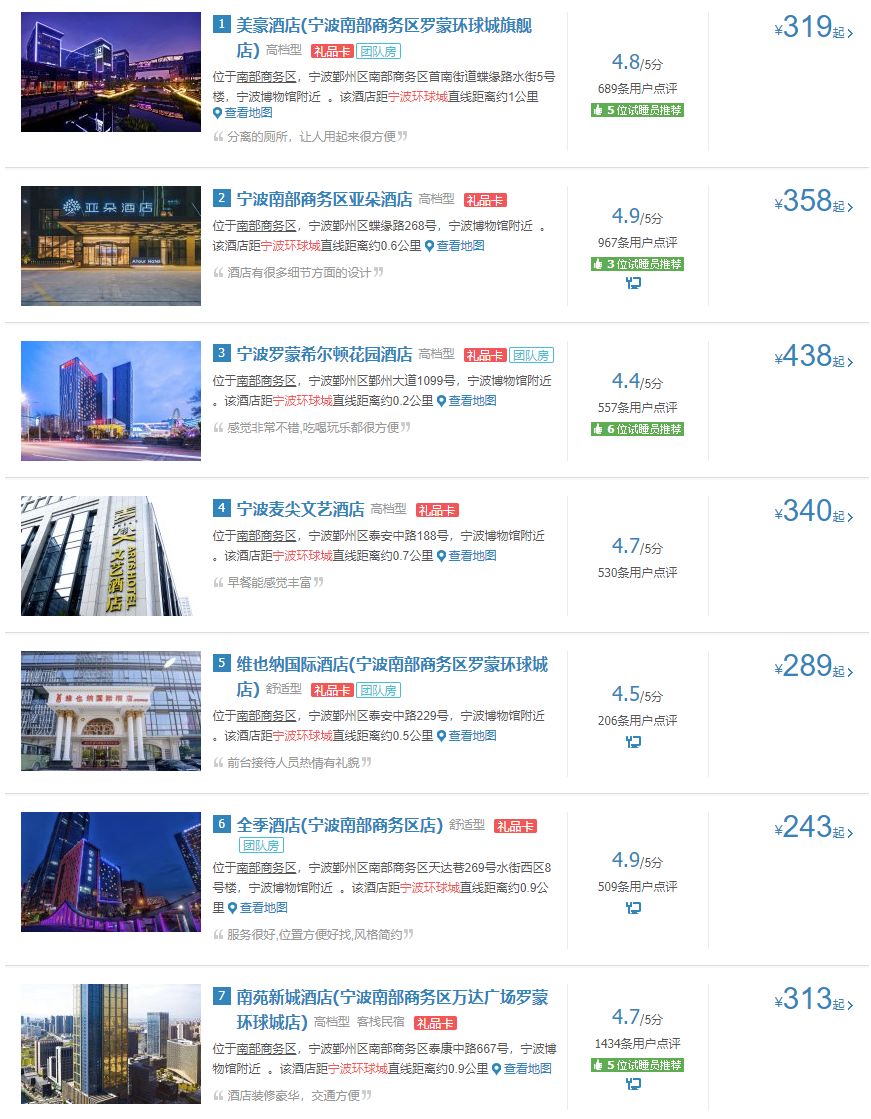The height and width of the screenshot is (1119, 871).
Task: Click the computer icon under 全季酒店 rating
Action: coord(633,908)
